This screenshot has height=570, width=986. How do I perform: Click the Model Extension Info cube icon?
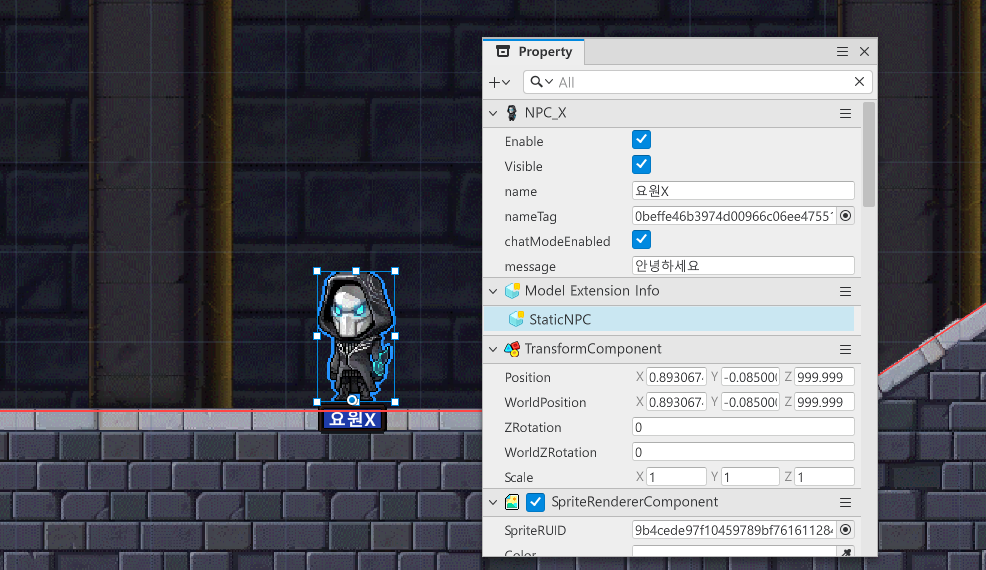(x=512, y=291)
